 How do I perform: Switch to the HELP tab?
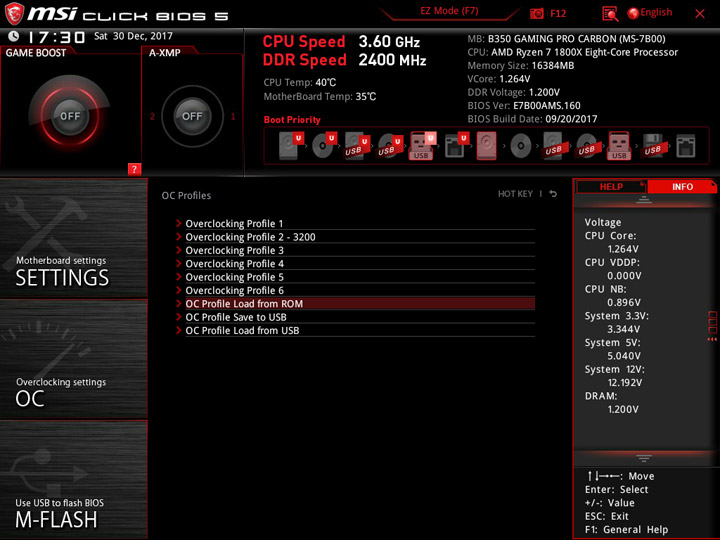pyautogui.click(x=611, y=186)
